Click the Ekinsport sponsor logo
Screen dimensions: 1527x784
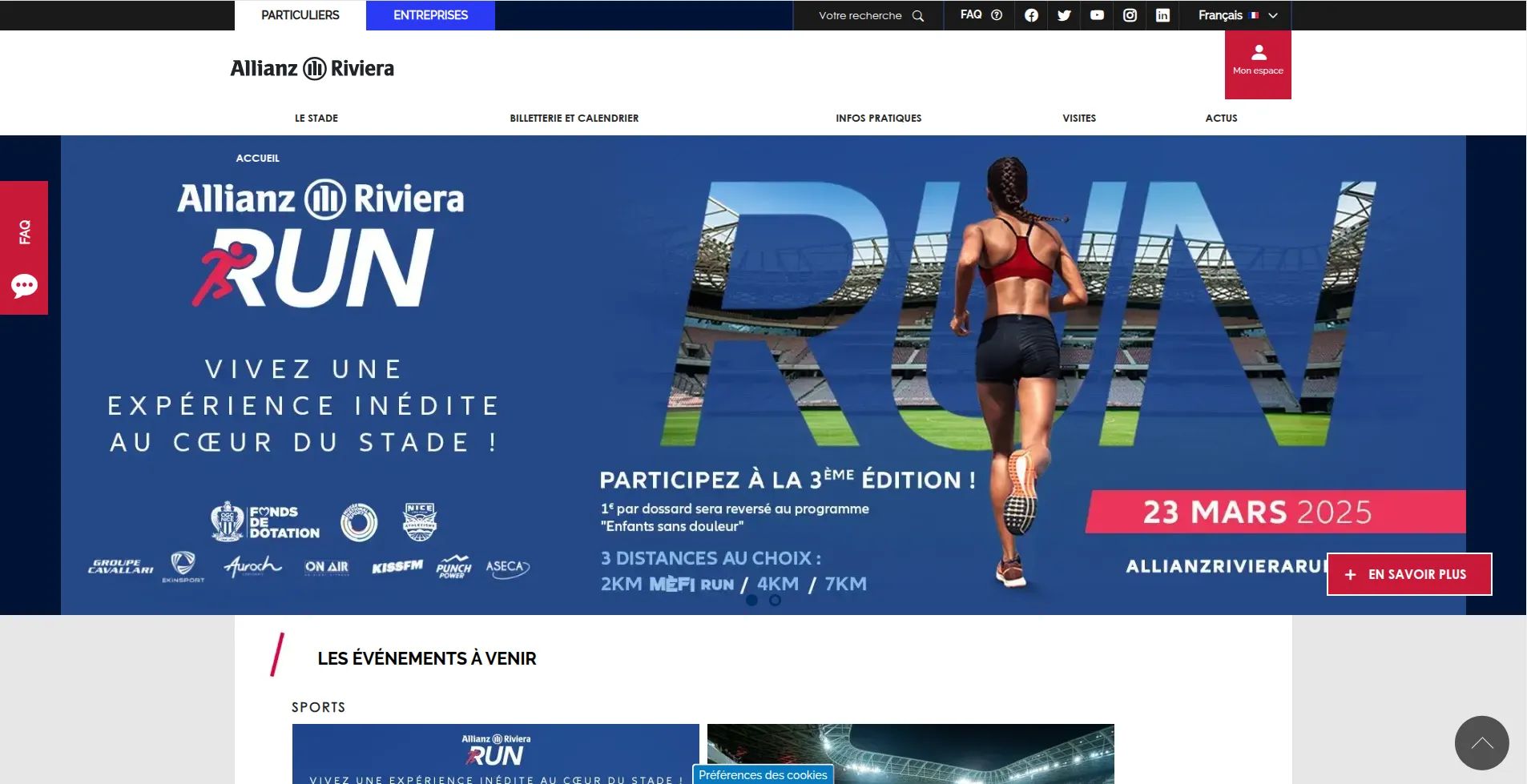(183, 566)
